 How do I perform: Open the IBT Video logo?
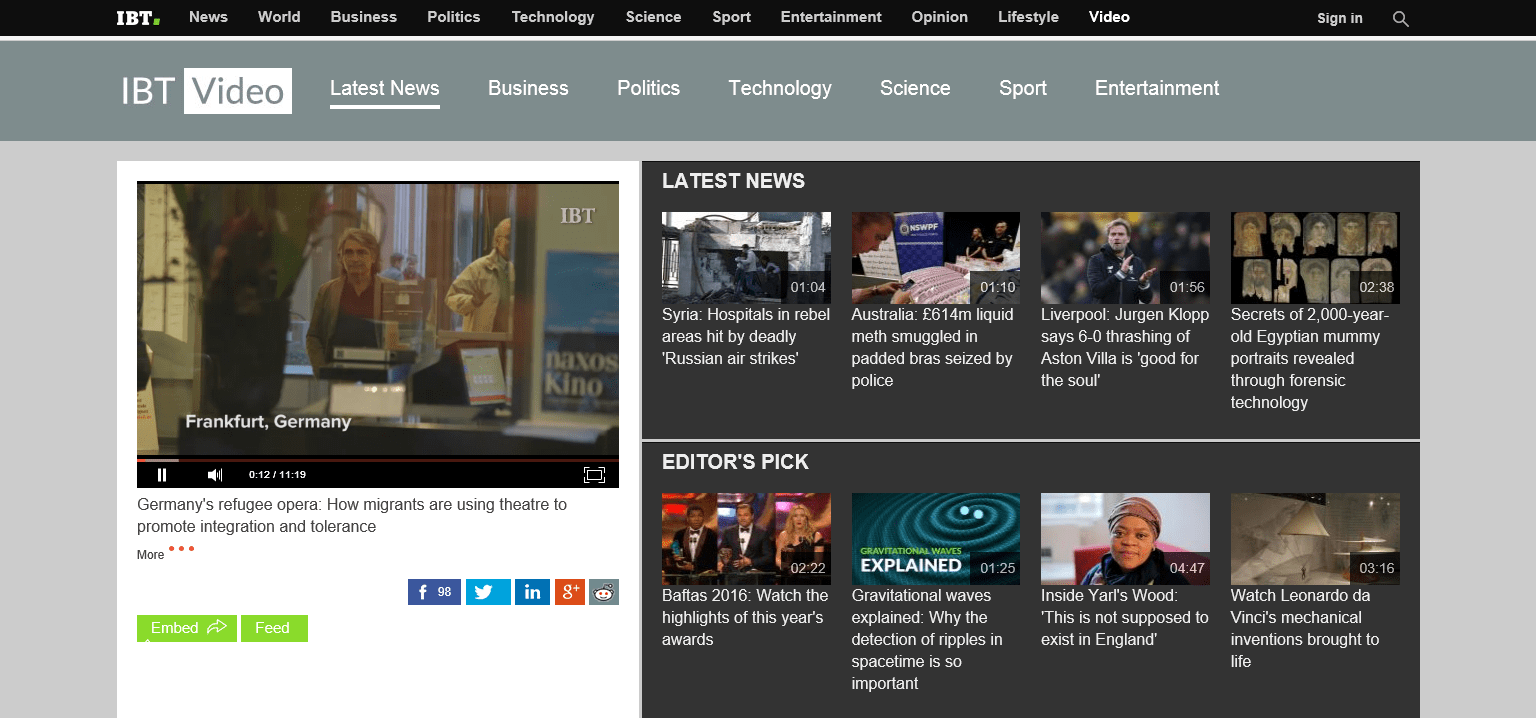[x=206, y=91]
